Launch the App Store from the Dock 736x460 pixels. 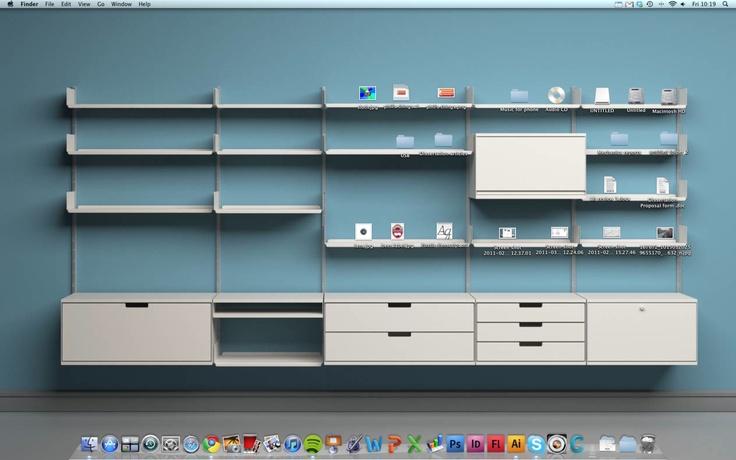110,444
